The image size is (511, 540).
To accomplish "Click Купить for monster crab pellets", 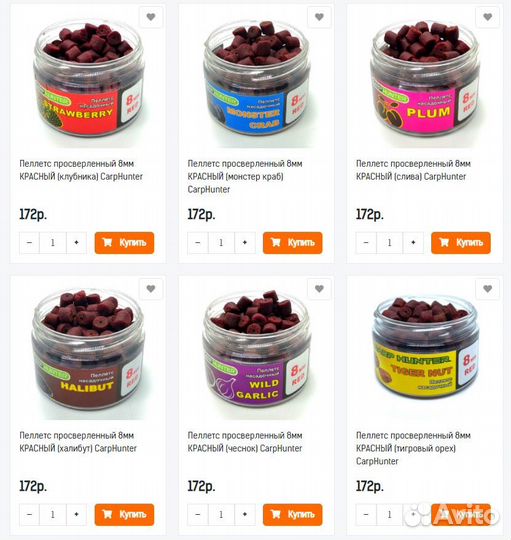I will pyautogui.click(x=293, y=243).
